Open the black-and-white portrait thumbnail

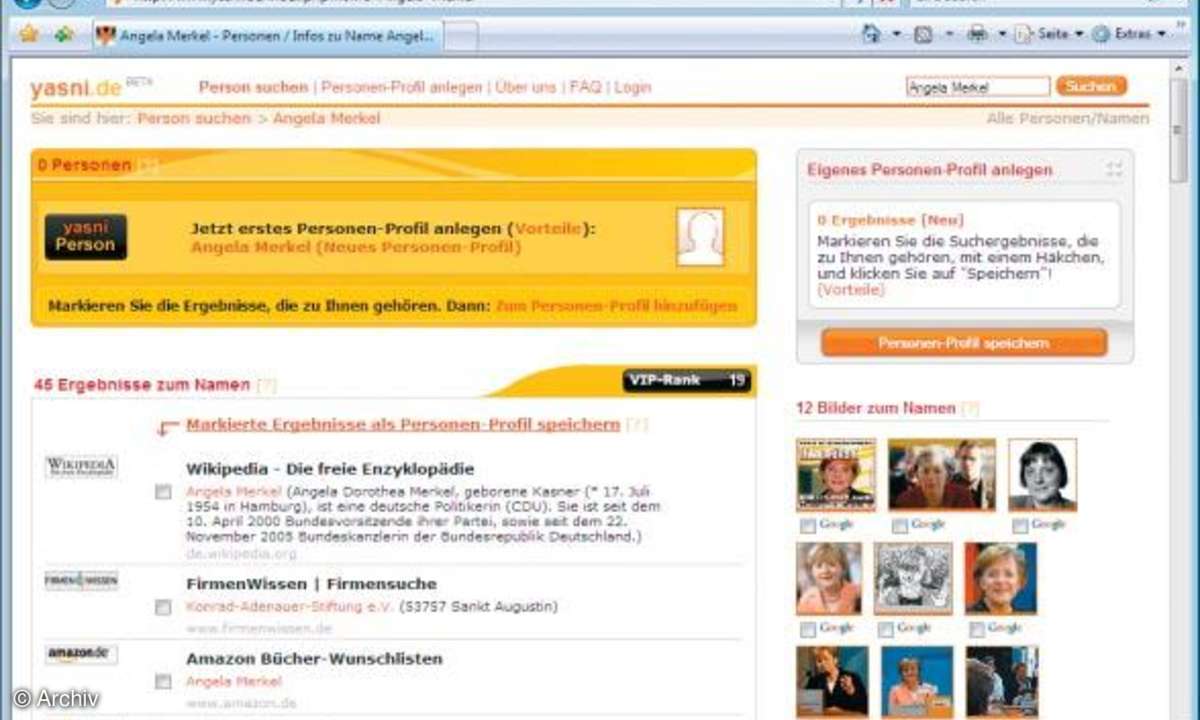[1042, 474]
